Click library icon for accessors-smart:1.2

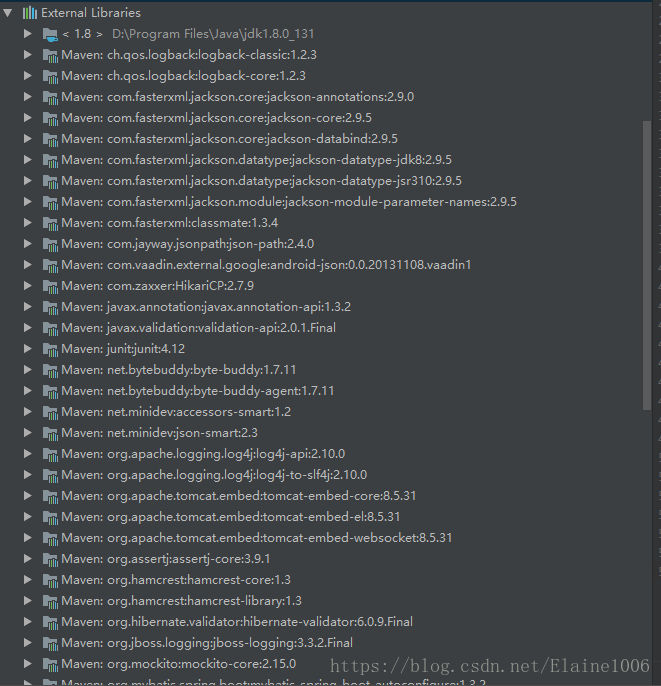50,412
